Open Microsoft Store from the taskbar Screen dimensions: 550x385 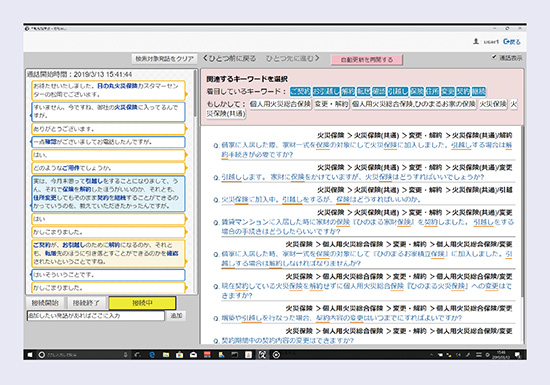point(180,355)
